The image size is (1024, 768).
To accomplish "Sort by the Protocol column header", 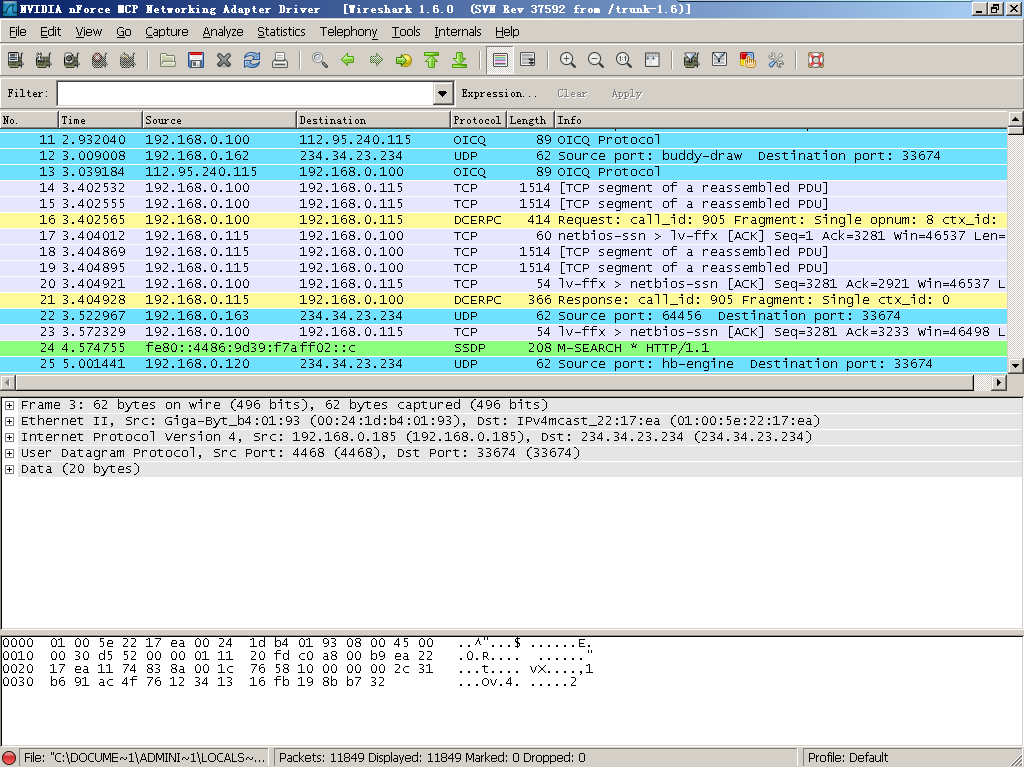I will [x=477, y=120].
